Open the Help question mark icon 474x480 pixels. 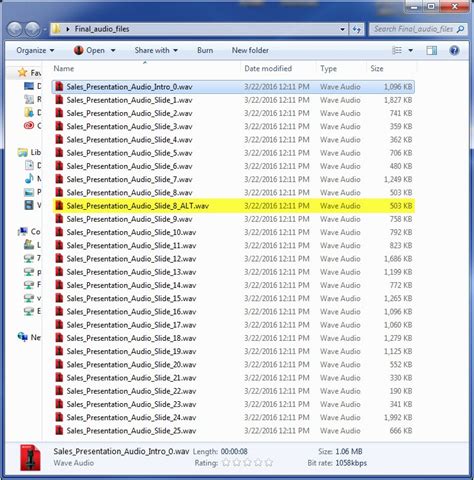click(x=454, y=50)
